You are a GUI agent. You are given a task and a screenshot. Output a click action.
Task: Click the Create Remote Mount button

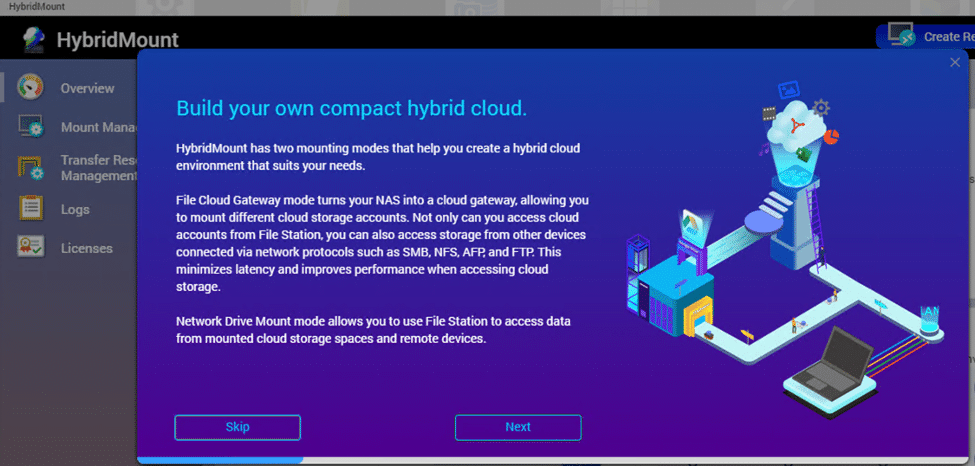(926, 36)
